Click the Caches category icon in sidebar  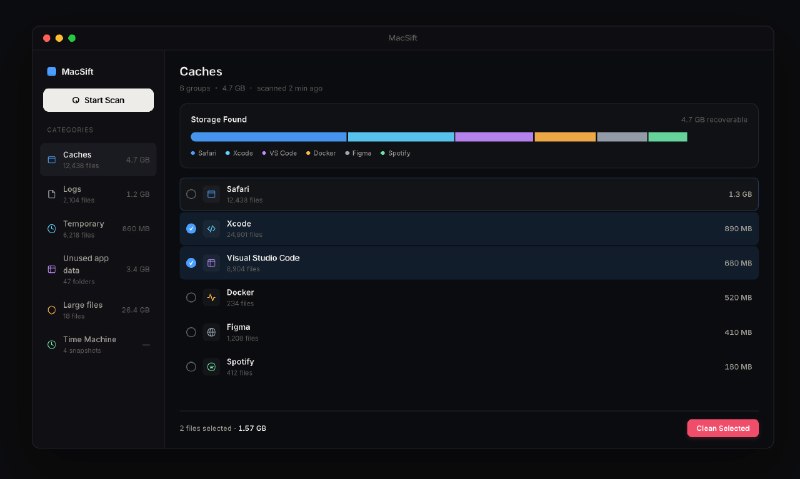(52, 160)
